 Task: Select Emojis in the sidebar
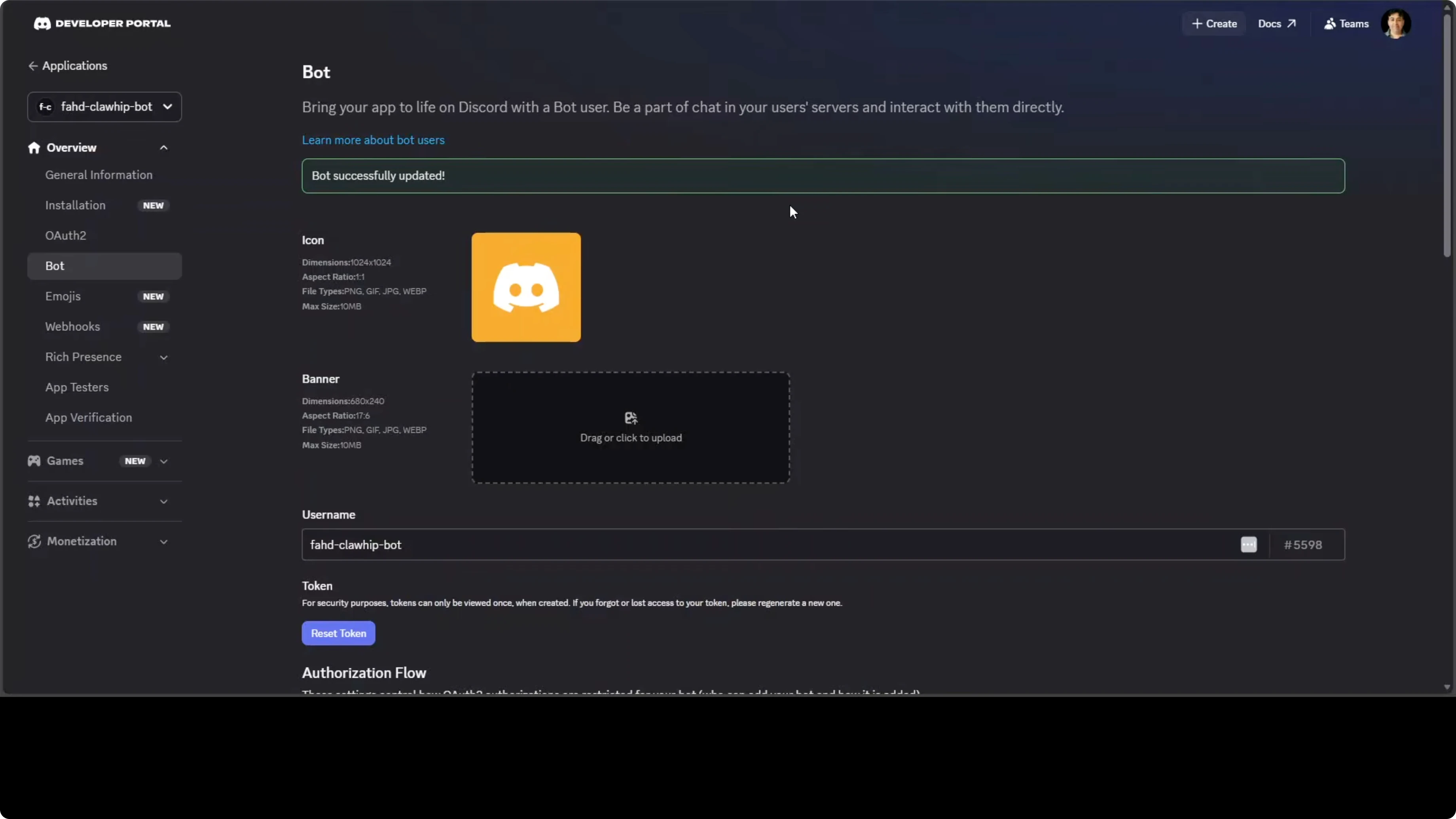click(63, 296)
